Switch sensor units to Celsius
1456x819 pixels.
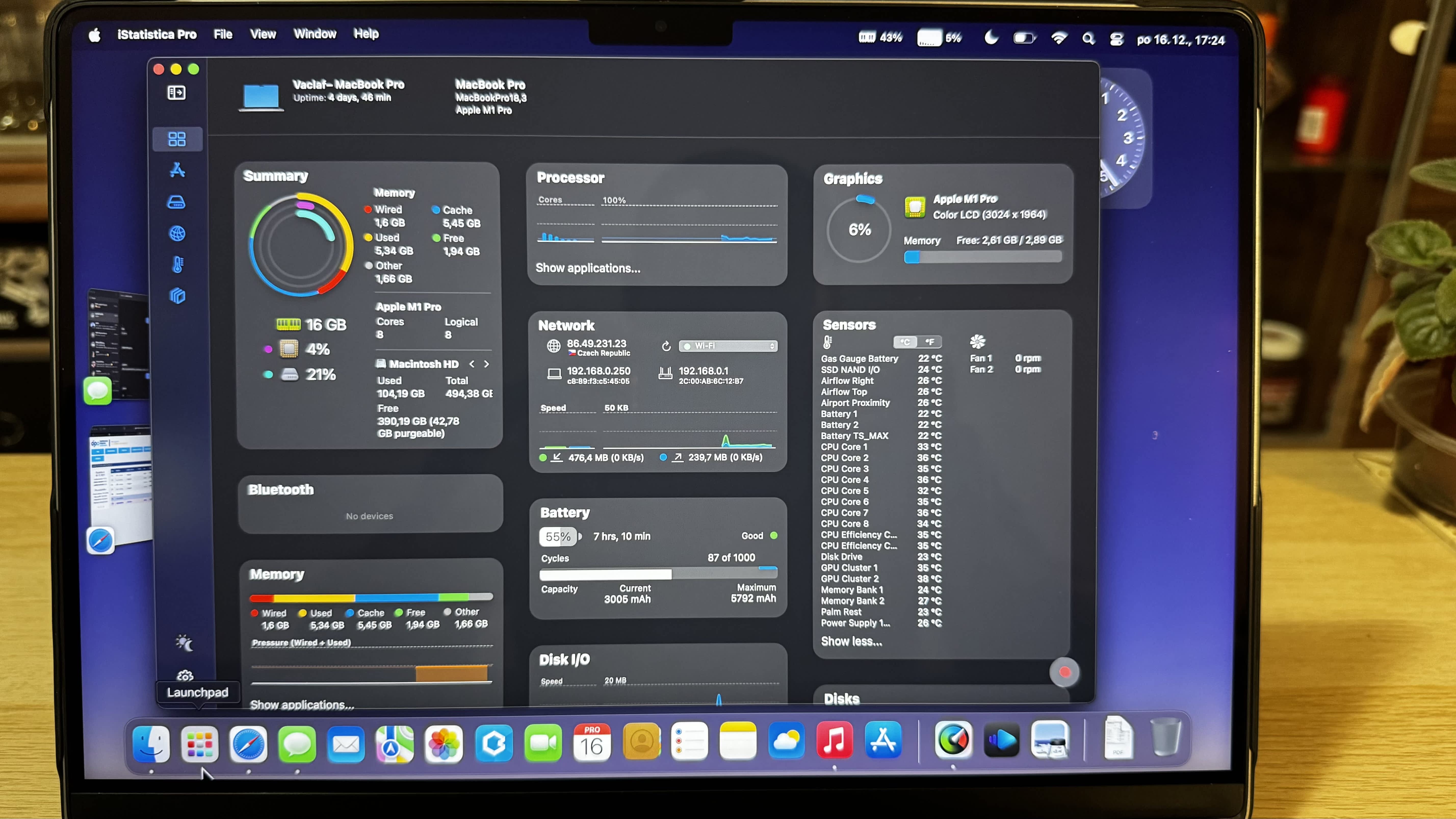pyautogui.click(x=905, y=342)
